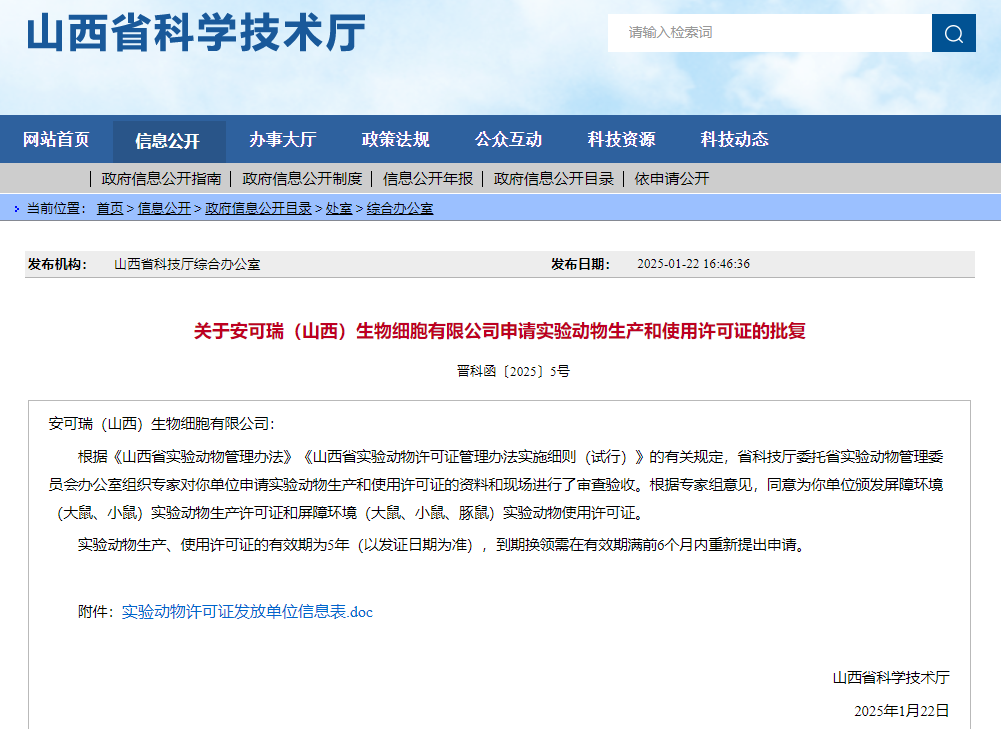Click 综合办公室 breadcrumb link
This screenshot has width=1001, height=729.
[400, 209]
